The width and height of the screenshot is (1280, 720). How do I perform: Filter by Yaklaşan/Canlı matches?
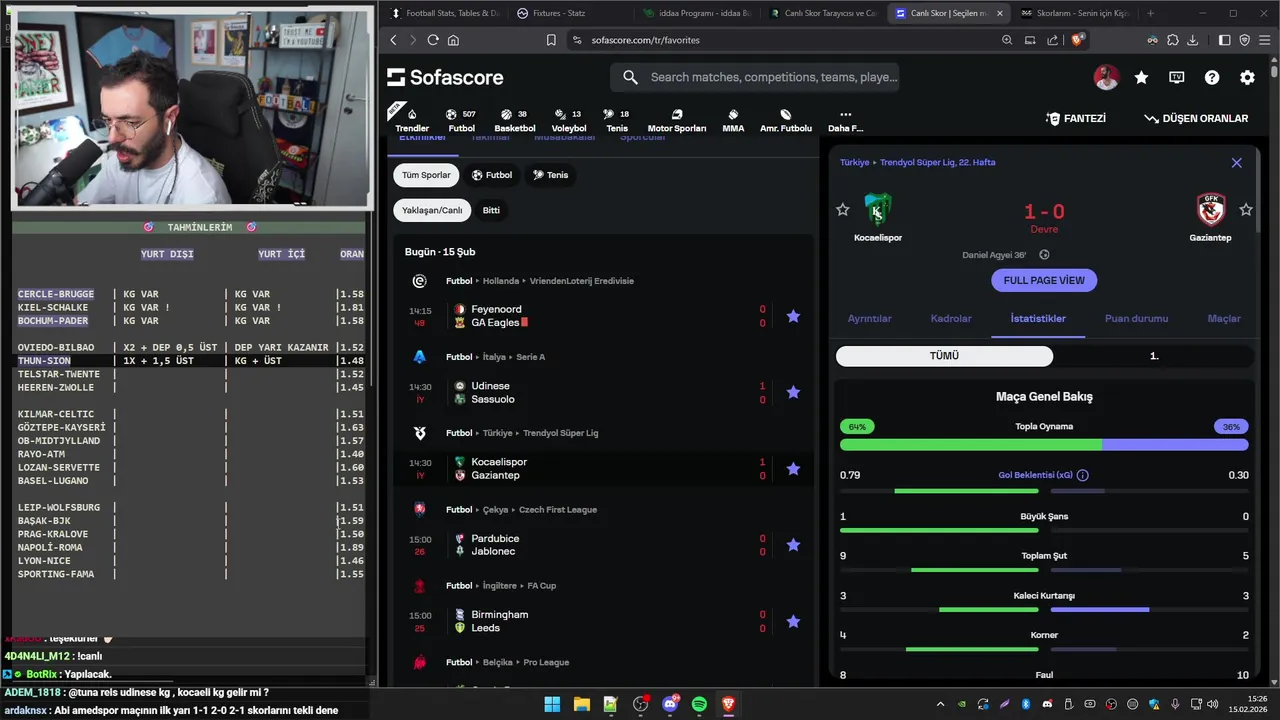(432, 210)
